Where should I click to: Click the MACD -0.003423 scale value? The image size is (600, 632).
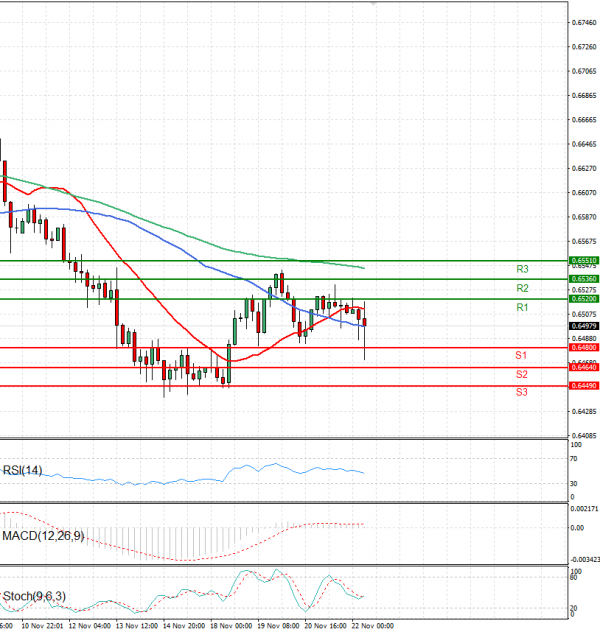585,559
